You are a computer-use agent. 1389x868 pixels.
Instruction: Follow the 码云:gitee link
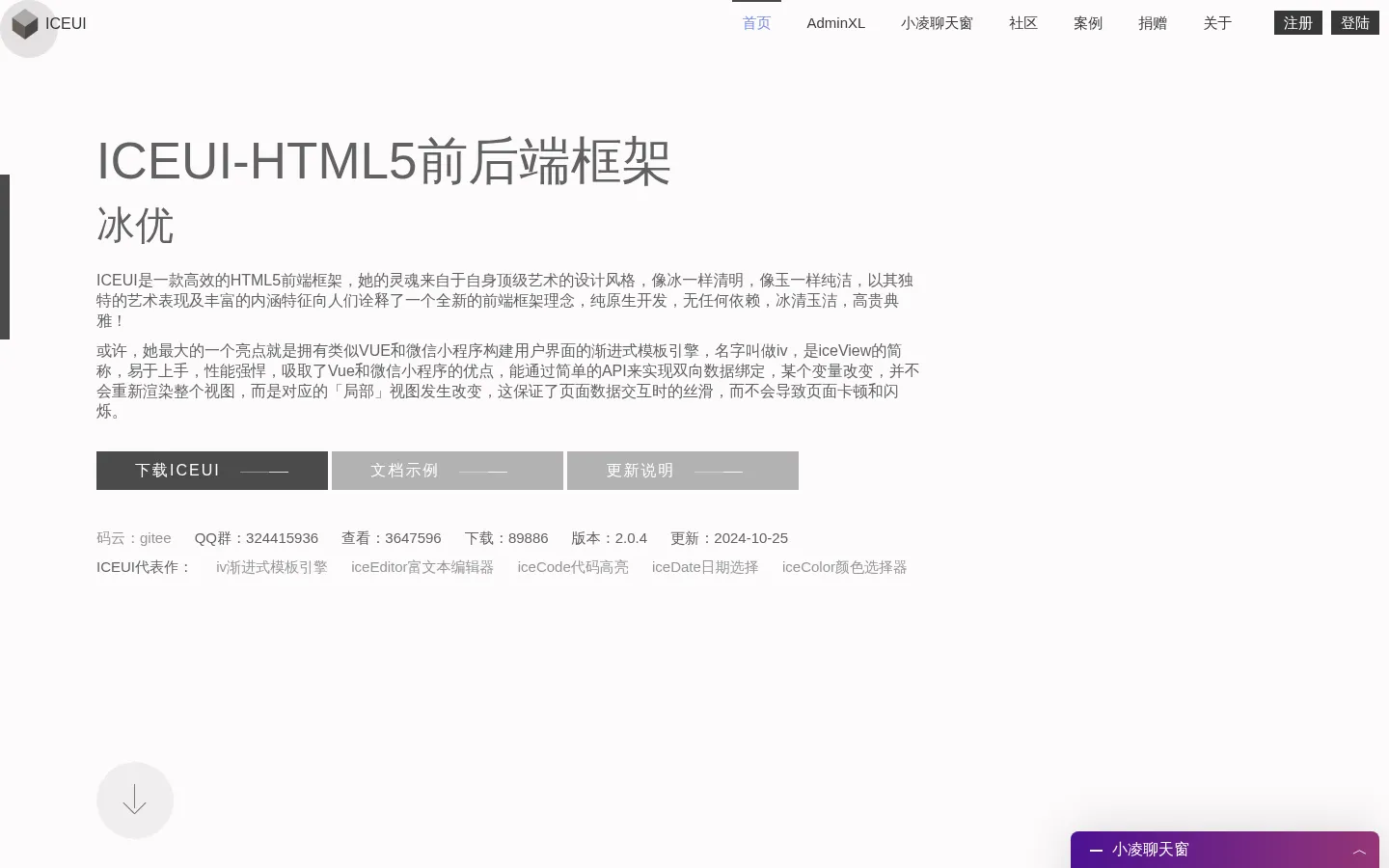[134, 538]
